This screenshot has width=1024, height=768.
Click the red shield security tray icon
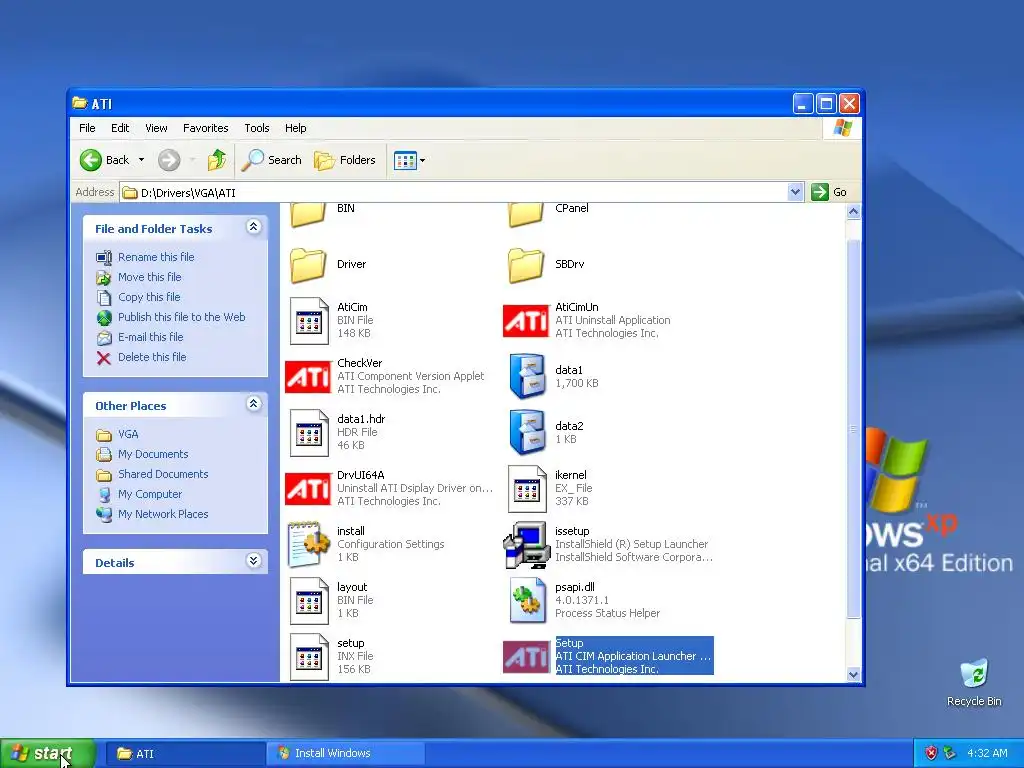(931, 754)
